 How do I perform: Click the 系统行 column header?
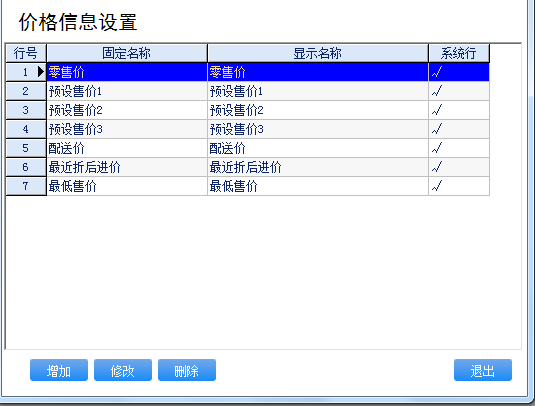coord(459,53)
